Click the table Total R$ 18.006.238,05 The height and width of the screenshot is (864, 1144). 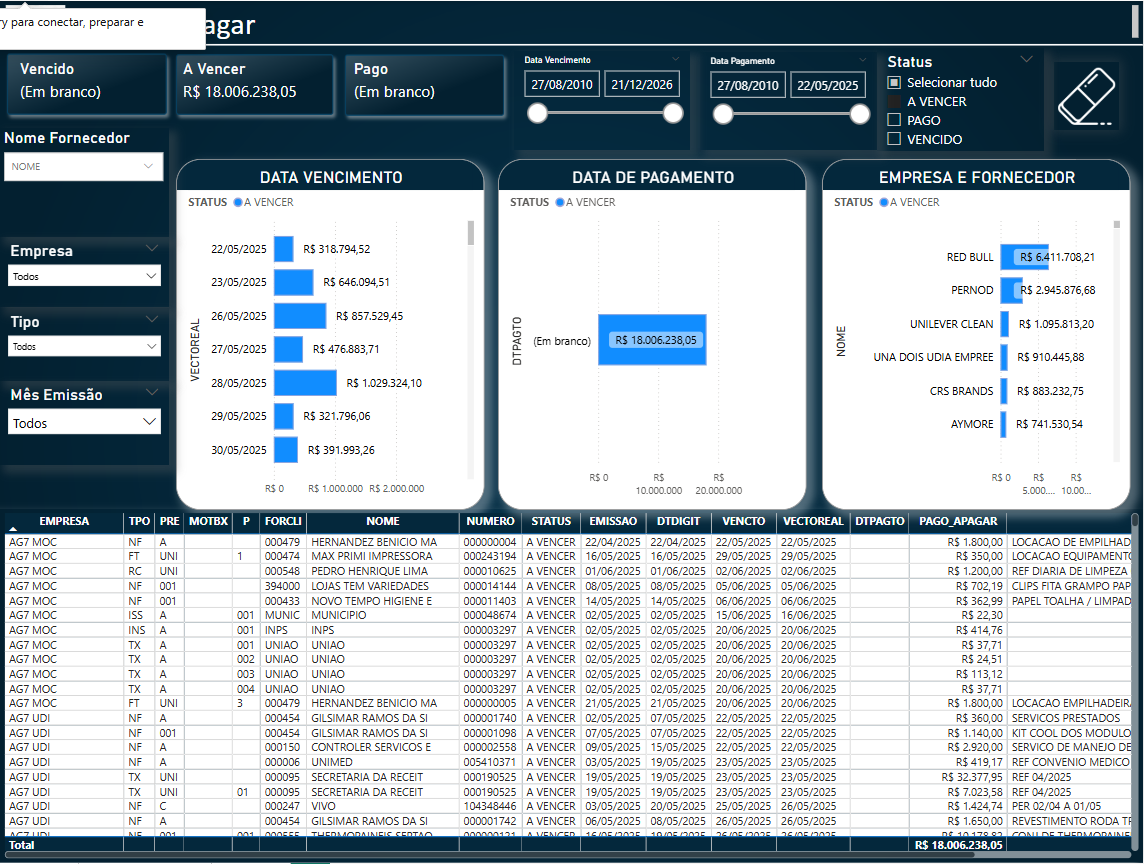[959, 845]
